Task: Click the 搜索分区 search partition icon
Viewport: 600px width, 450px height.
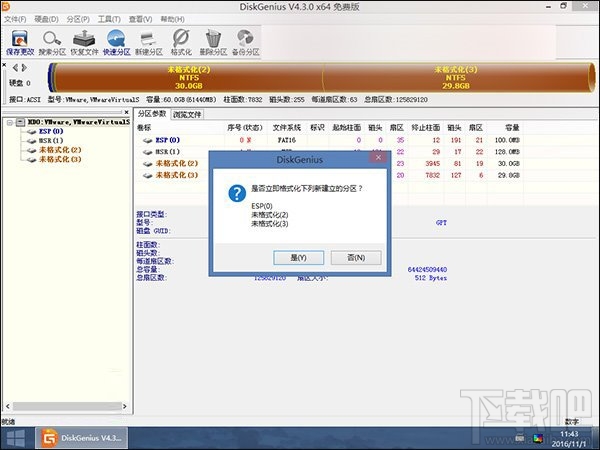Action: point(52,42)
